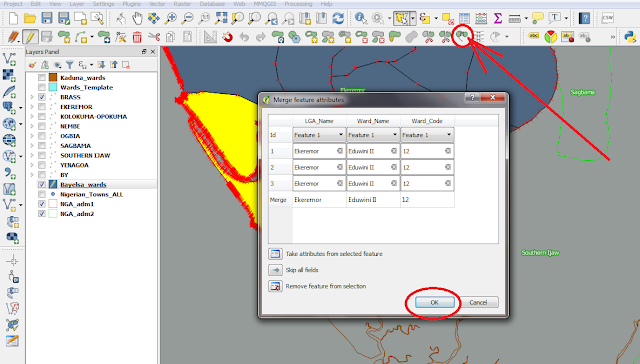Open the LGA_Name Feature 1 dropdown
The width and height of the screenshot is (640, 364).
(319, 135)
